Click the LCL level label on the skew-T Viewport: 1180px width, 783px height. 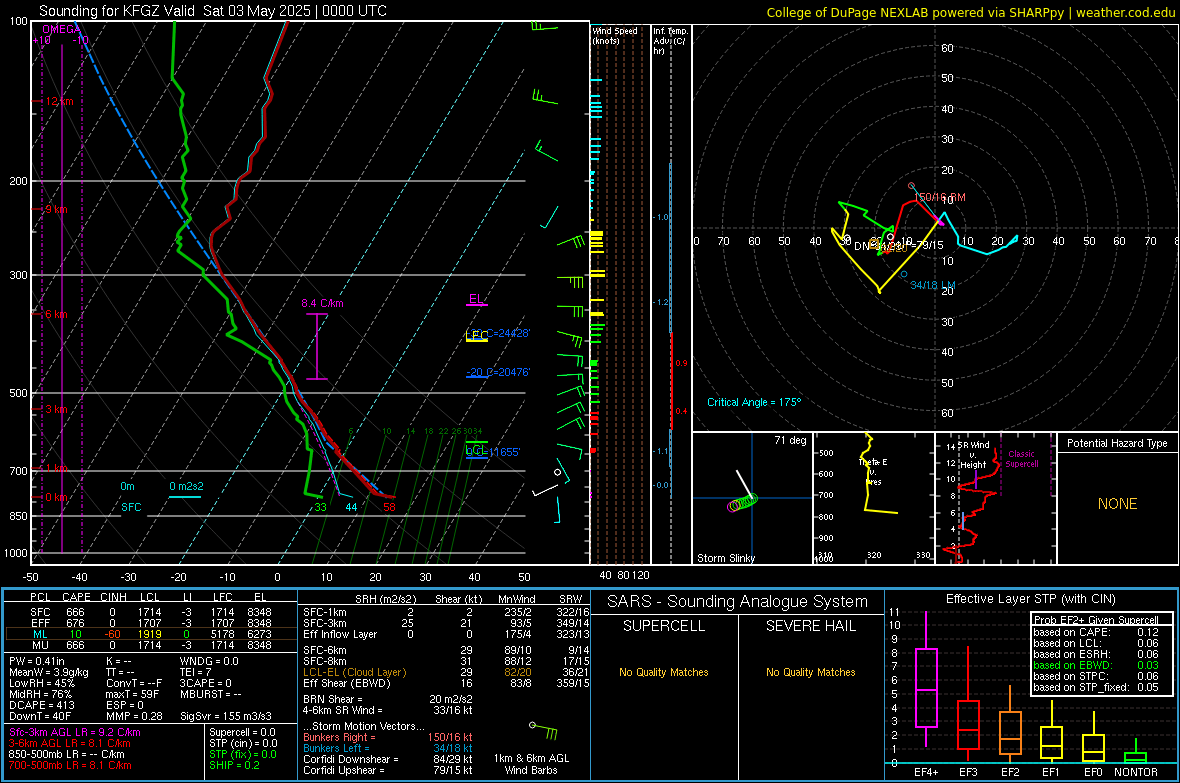pos(476,450)
